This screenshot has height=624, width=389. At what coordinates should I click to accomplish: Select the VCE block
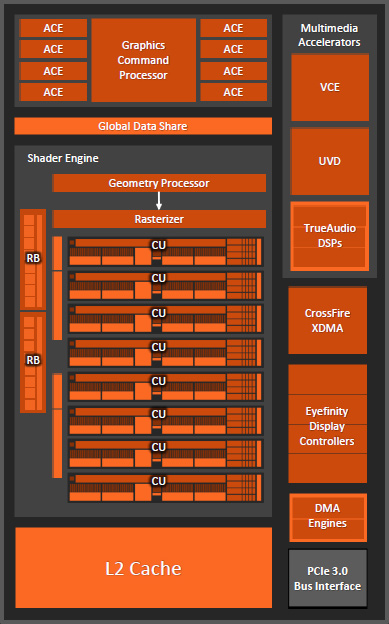[330, 88]
